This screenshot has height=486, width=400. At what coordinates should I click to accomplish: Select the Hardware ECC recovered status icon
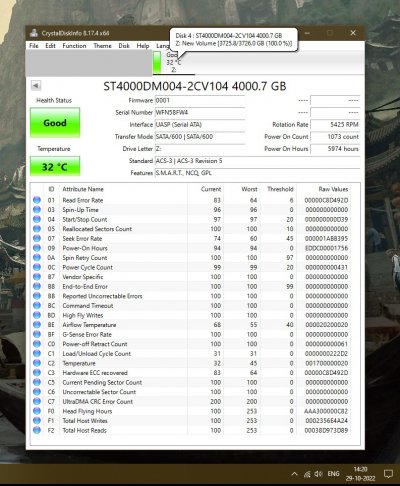tap(37, 373)
